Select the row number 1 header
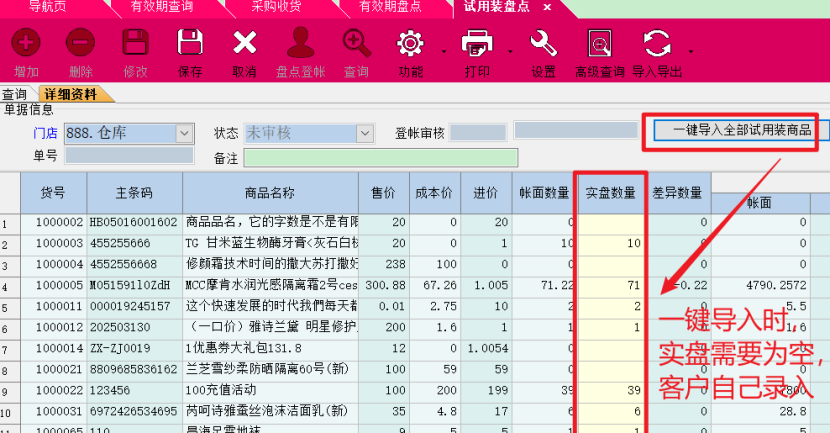Image resolution: width=830 pixels, height=433 pixels. [10, 224]
